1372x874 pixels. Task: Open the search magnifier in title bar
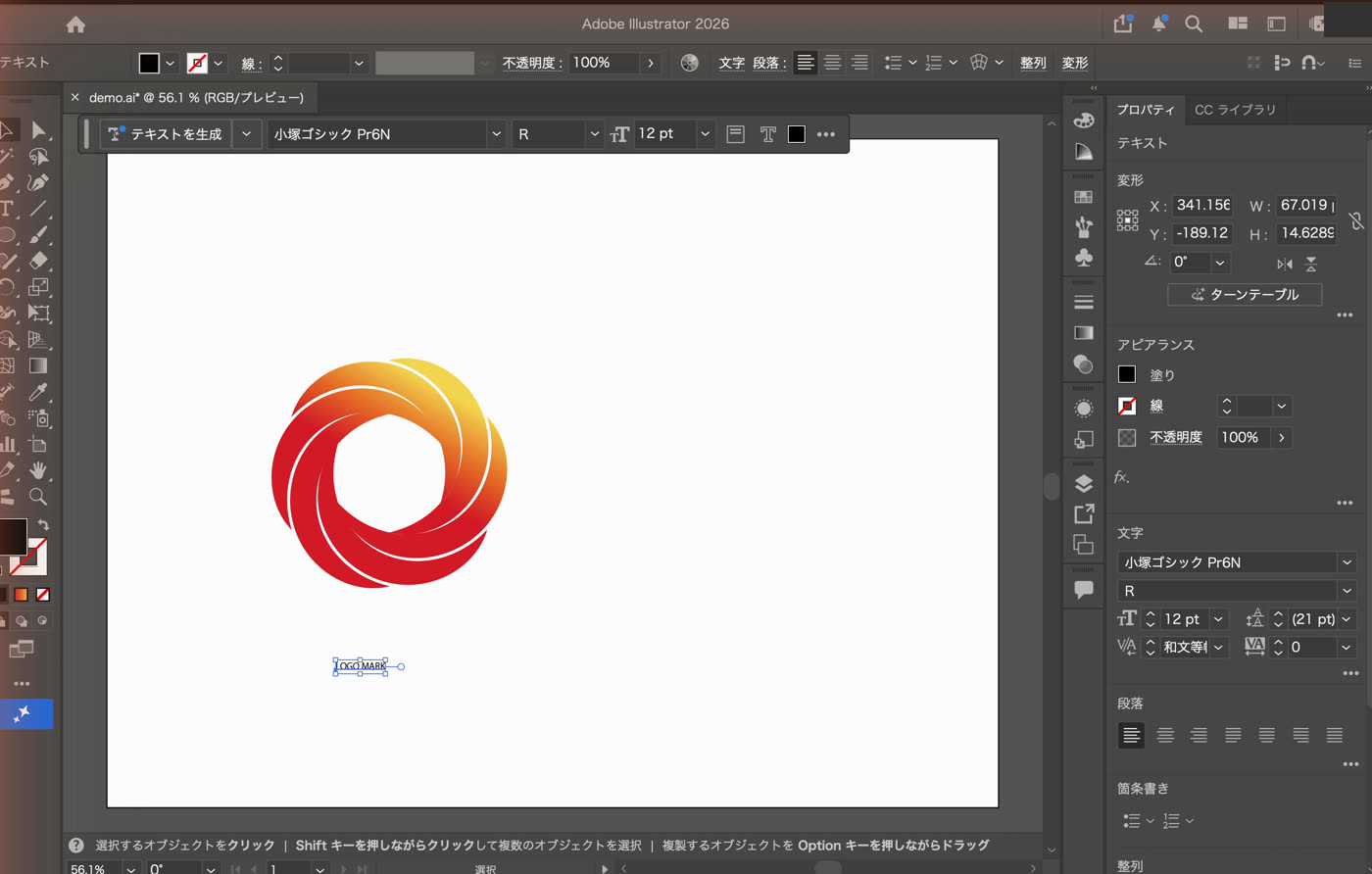(x=1194, y=24)
